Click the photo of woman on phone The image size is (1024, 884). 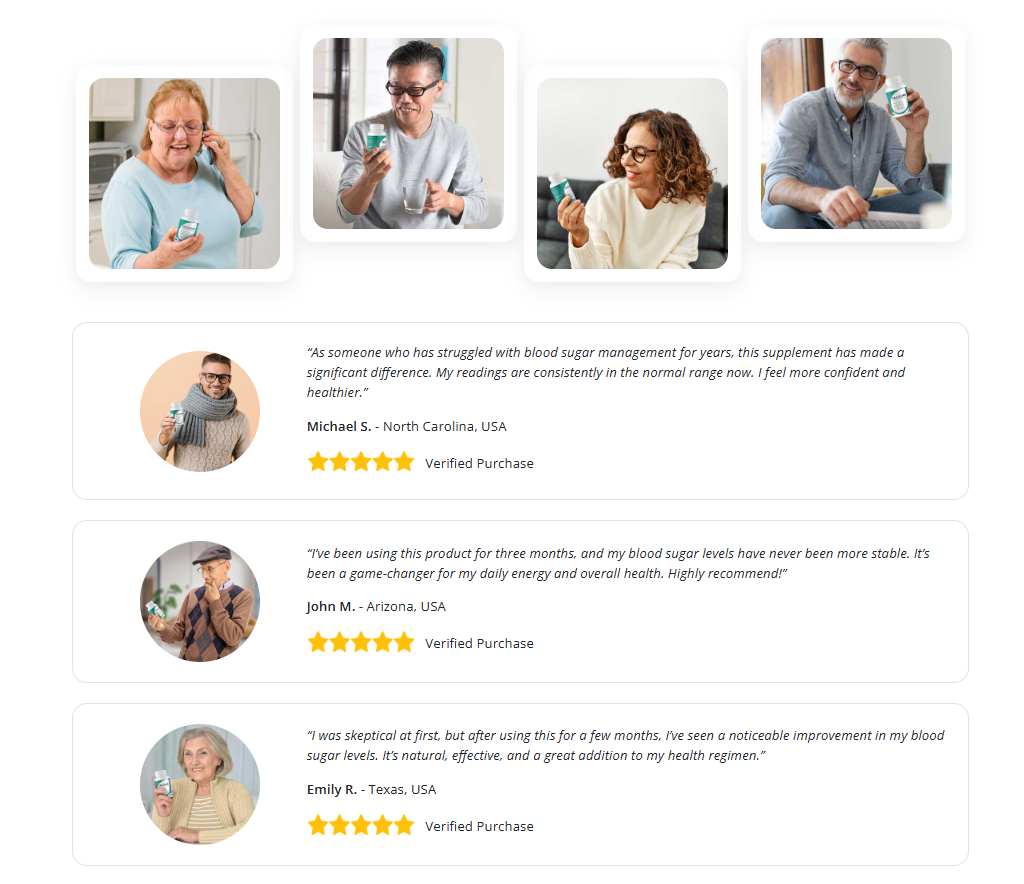tap(184, 173)
